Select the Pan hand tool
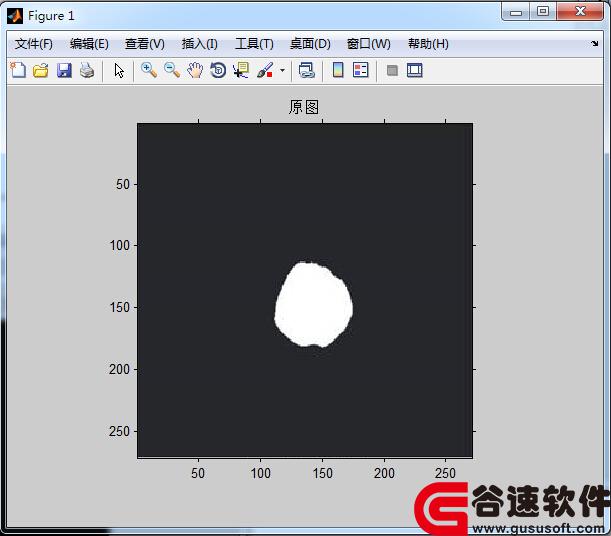The image size is (611, 536). coord(195,71)
